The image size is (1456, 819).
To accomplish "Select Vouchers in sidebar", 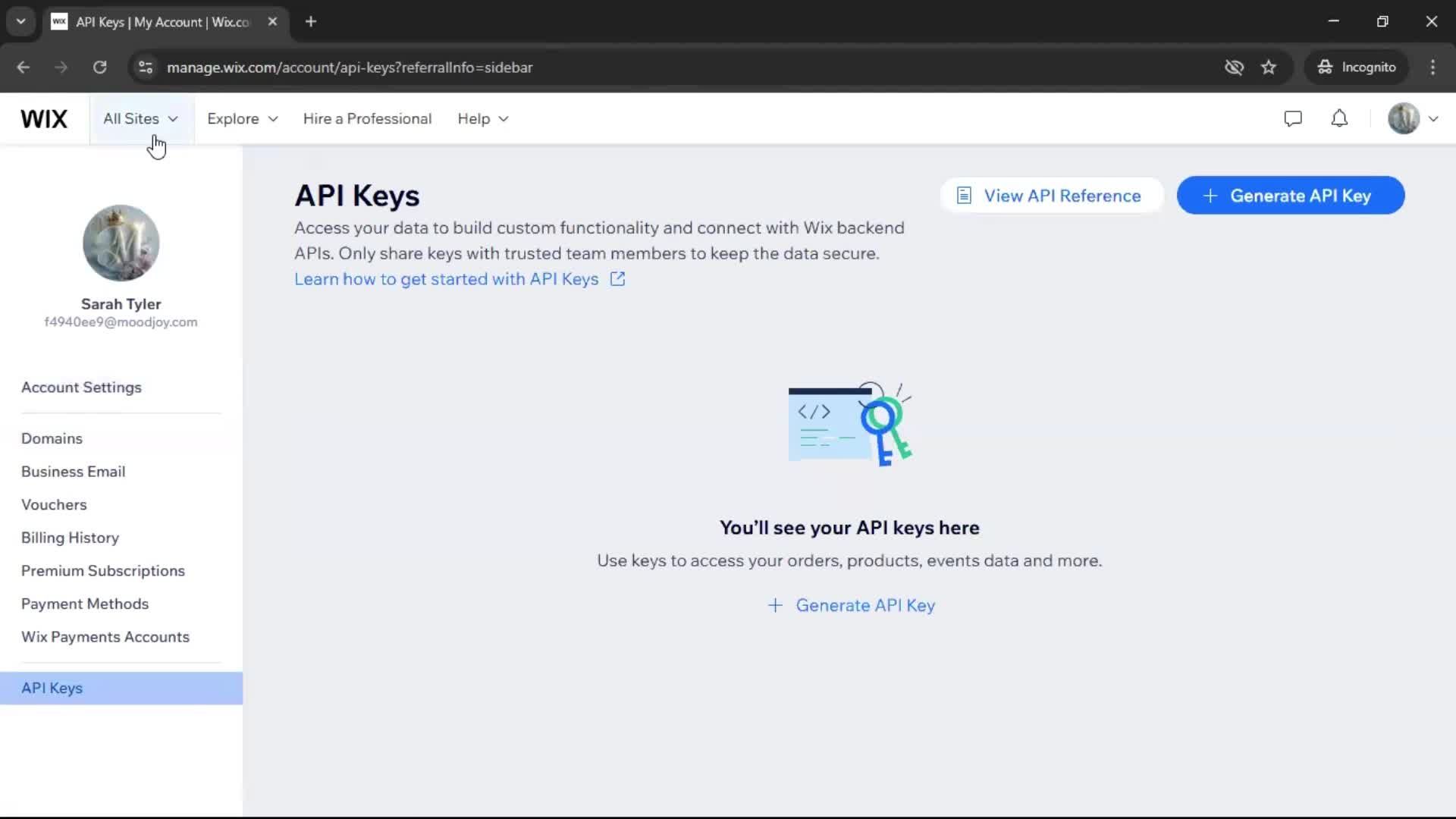I will 54,505.
